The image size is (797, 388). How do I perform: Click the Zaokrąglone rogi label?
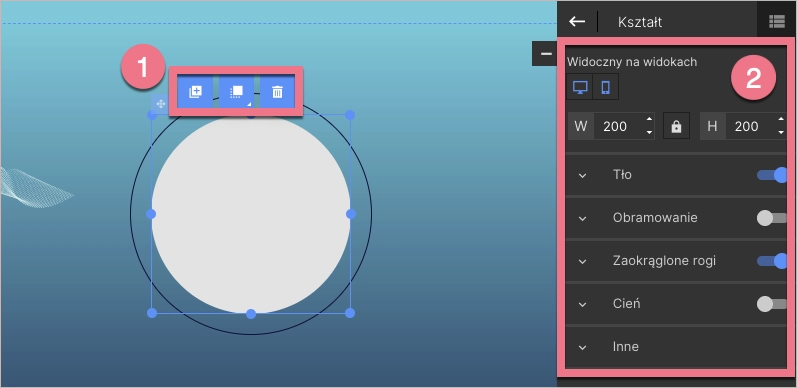664,261
